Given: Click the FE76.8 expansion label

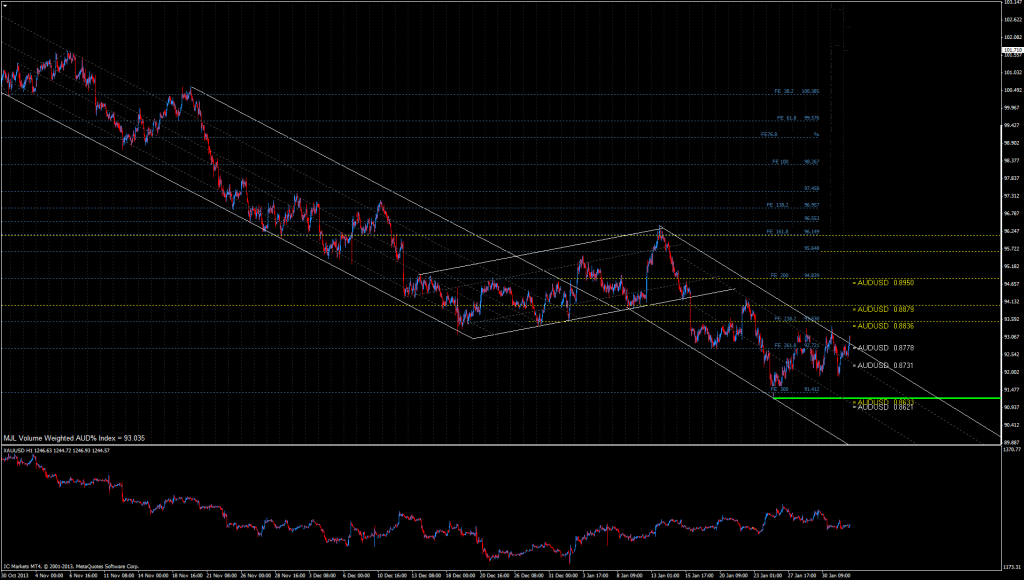Looking at the screenshot, I should coord(769,135).
